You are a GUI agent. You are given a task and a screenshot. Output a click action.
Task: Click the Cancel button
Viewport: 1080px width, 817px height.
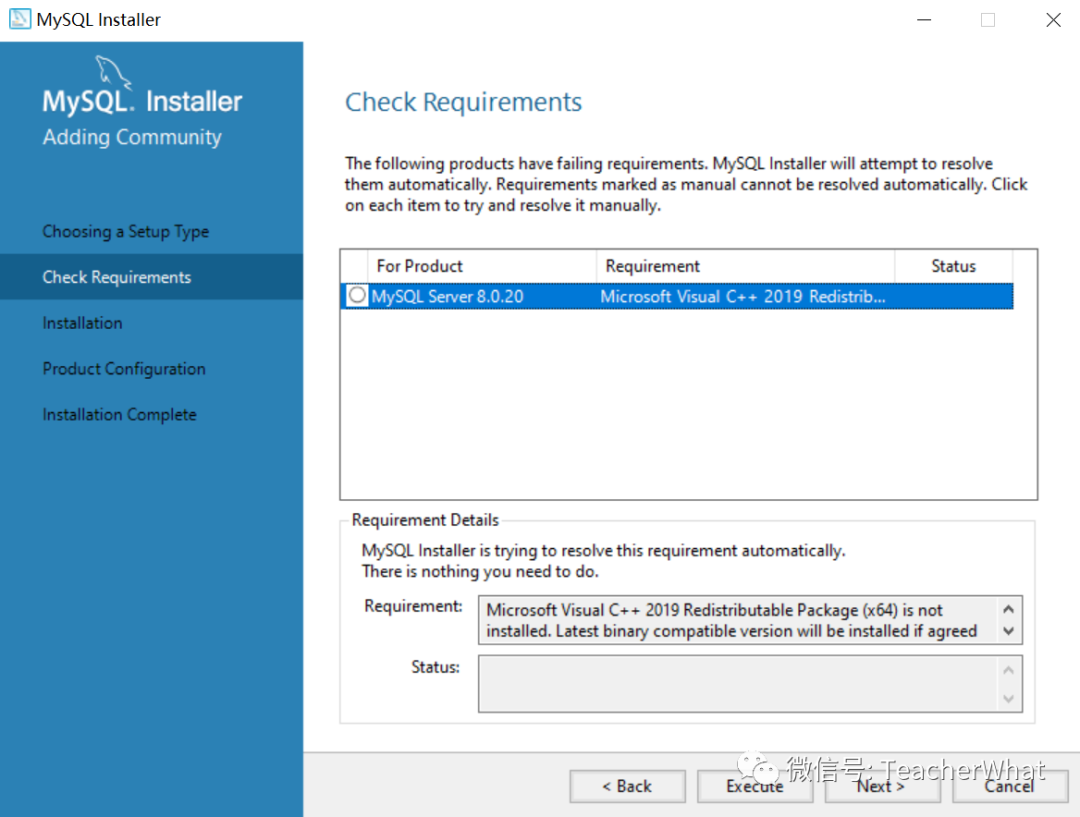tap(1010, 786)
